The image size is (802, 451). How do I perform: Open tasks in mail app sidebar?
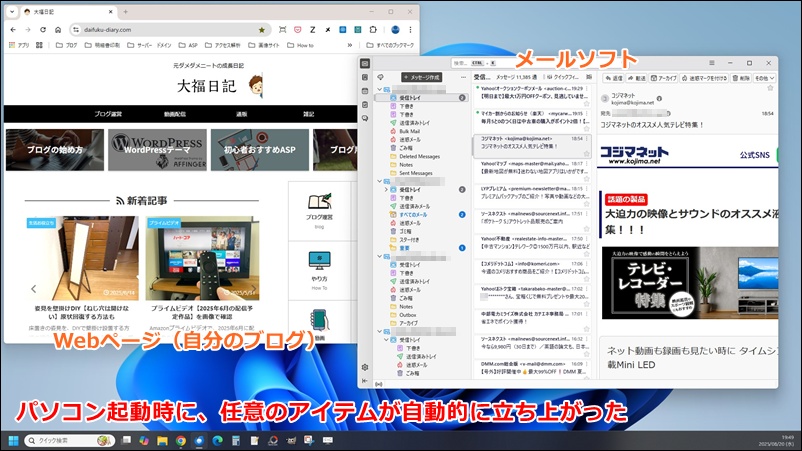pos(365,105)
